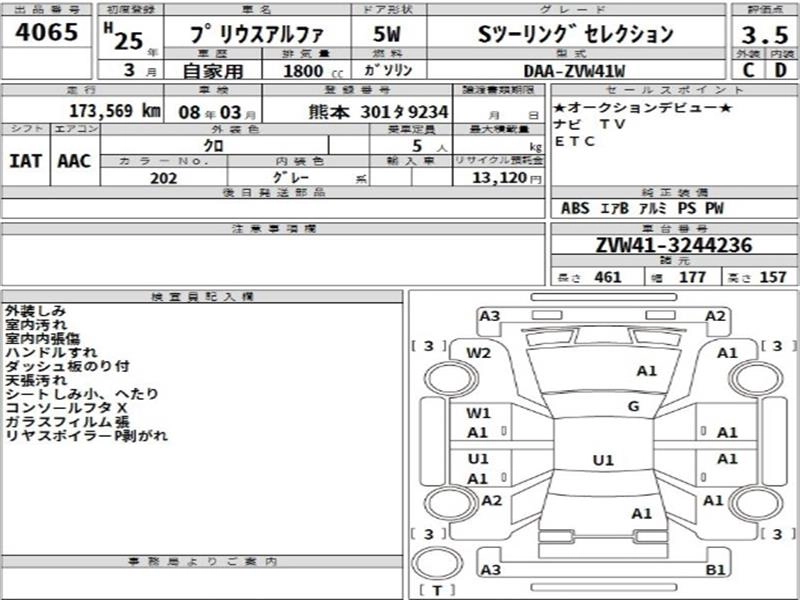Click the lot number 4065
Image resolution: width=800 pixels, height=600 pixels.
[x=46, y=32]
